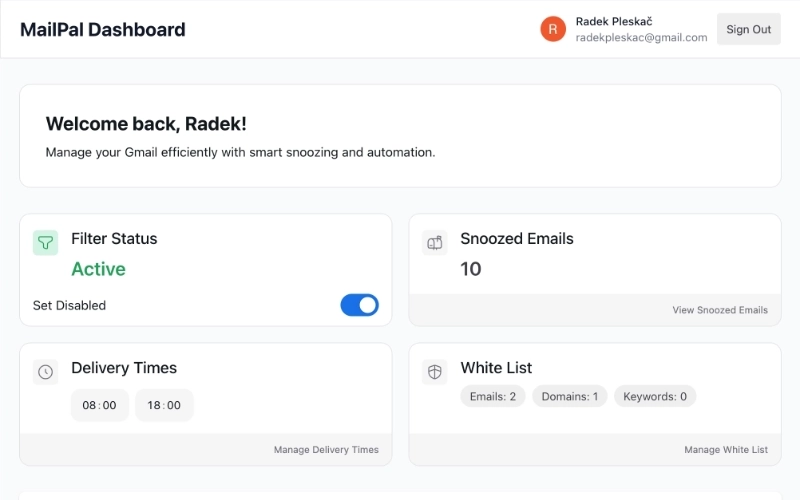This screenshot has height=500, width=800.
Task: Click the Delivery Times clock icon
Action: (x=46, y=372)
